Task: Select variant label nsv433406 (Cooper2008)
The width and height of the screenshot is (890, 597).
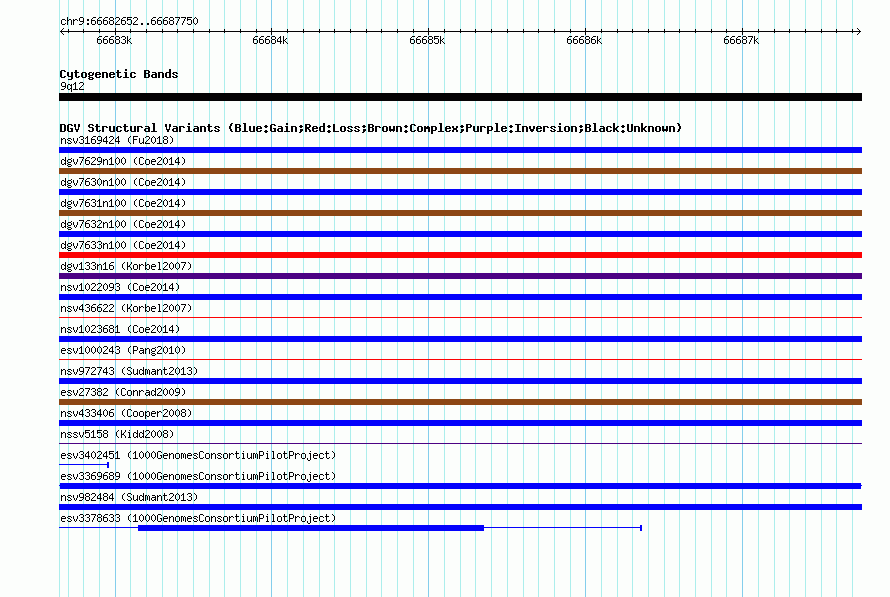Action: 126,413
